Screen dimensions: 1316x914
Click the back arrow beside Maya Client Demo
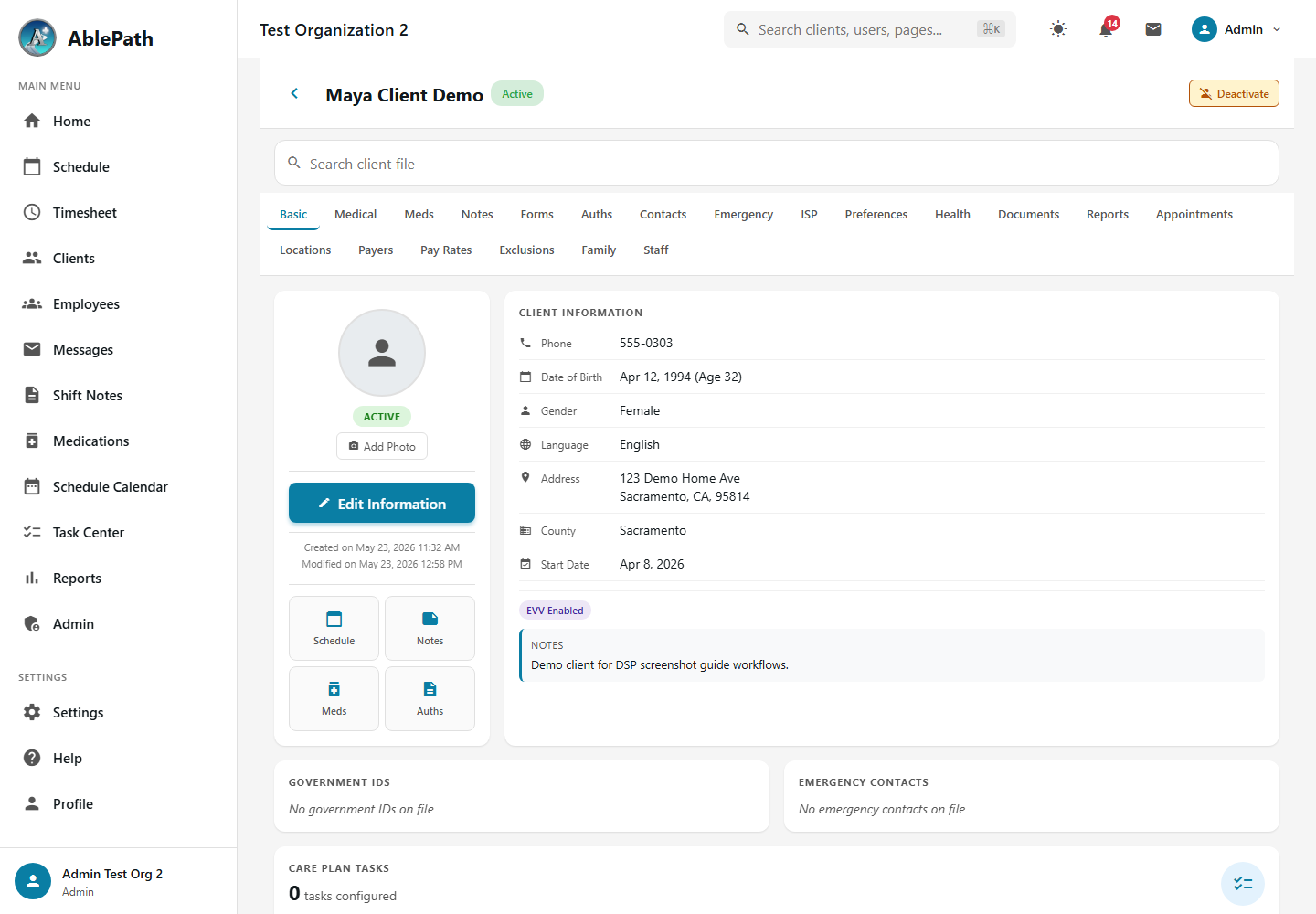(x=294, y=93)
